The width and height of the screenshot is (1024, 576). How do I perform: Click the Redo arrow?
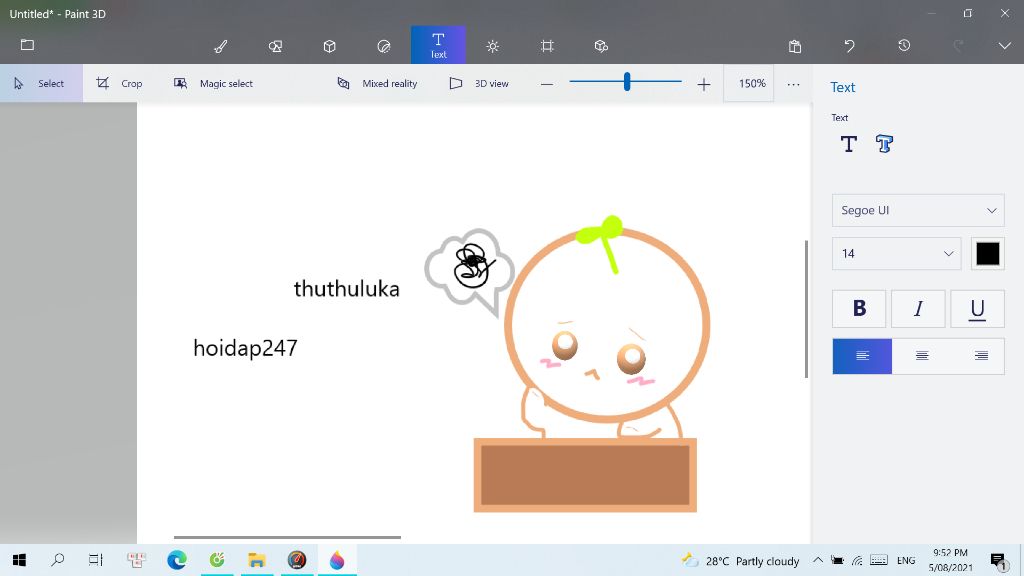(958, 46)
